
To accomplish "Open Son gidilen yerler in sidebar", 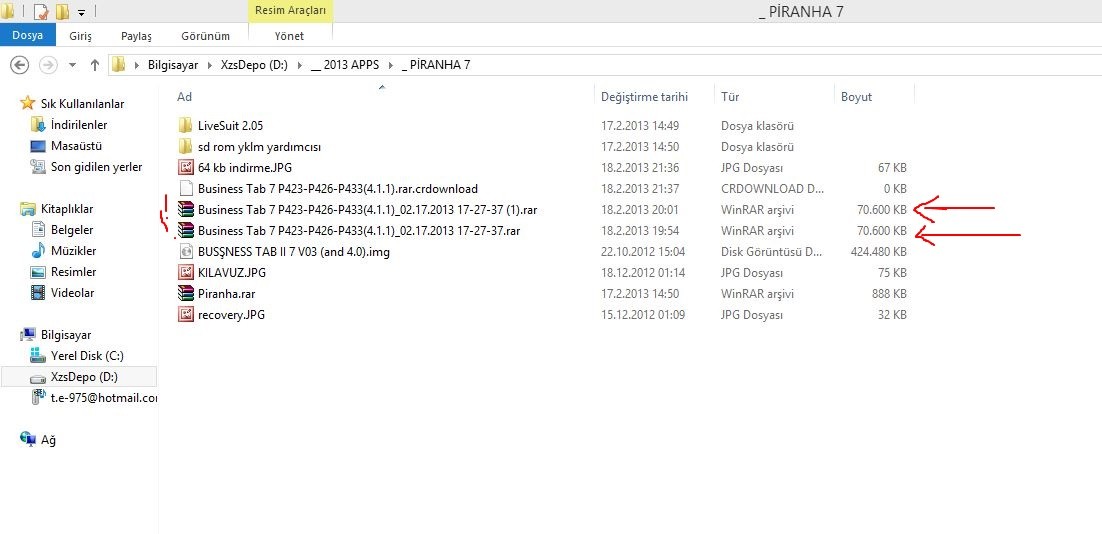I will [96, 167].
